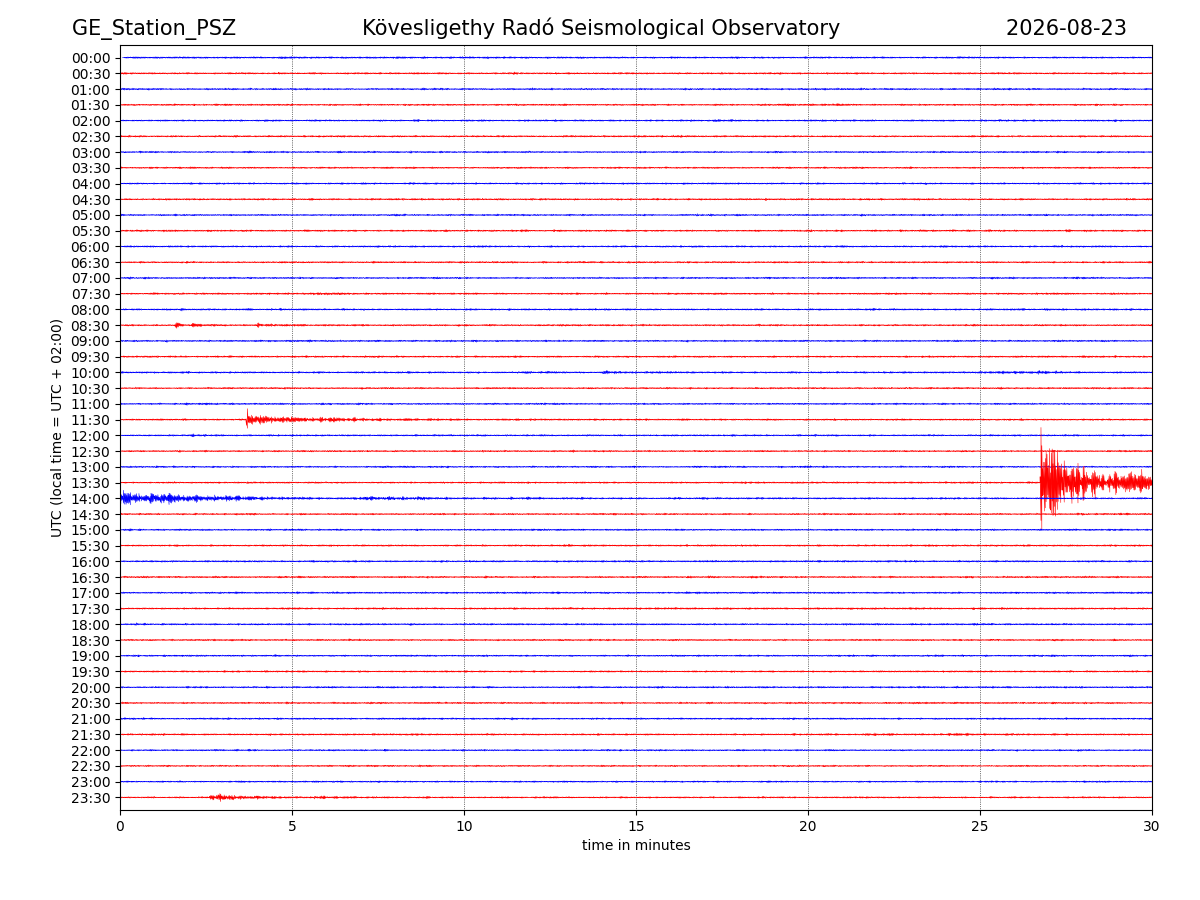Click the 14:00 time row label

tap(91, 499)
